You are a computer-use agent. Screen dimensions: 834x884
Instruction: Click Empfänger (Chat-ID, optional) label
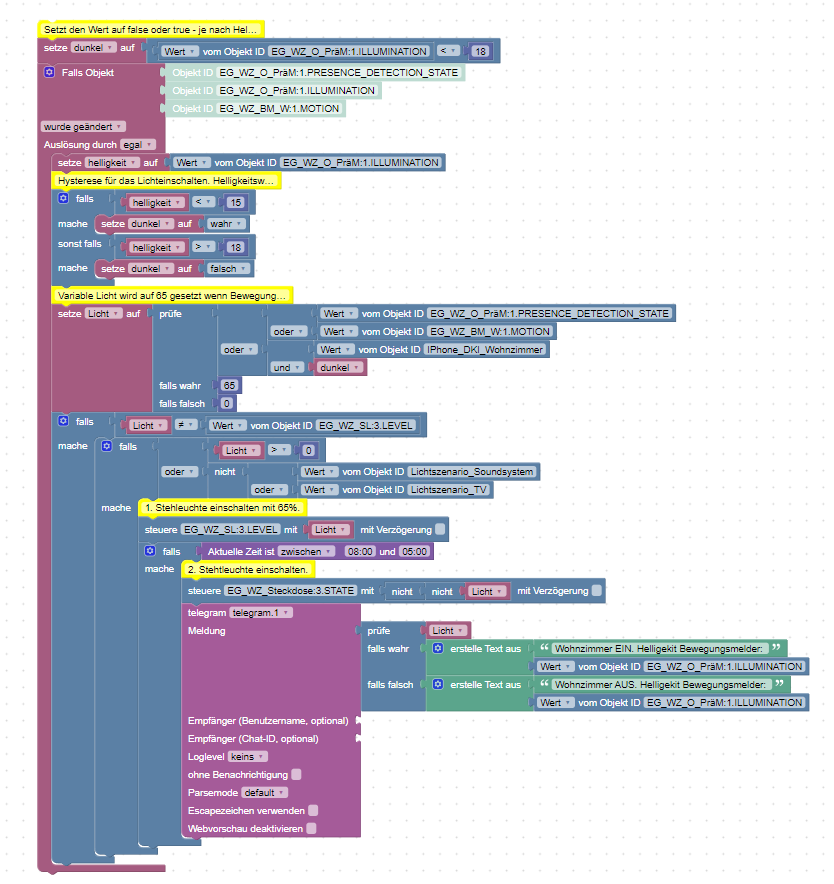coord(253,739)
